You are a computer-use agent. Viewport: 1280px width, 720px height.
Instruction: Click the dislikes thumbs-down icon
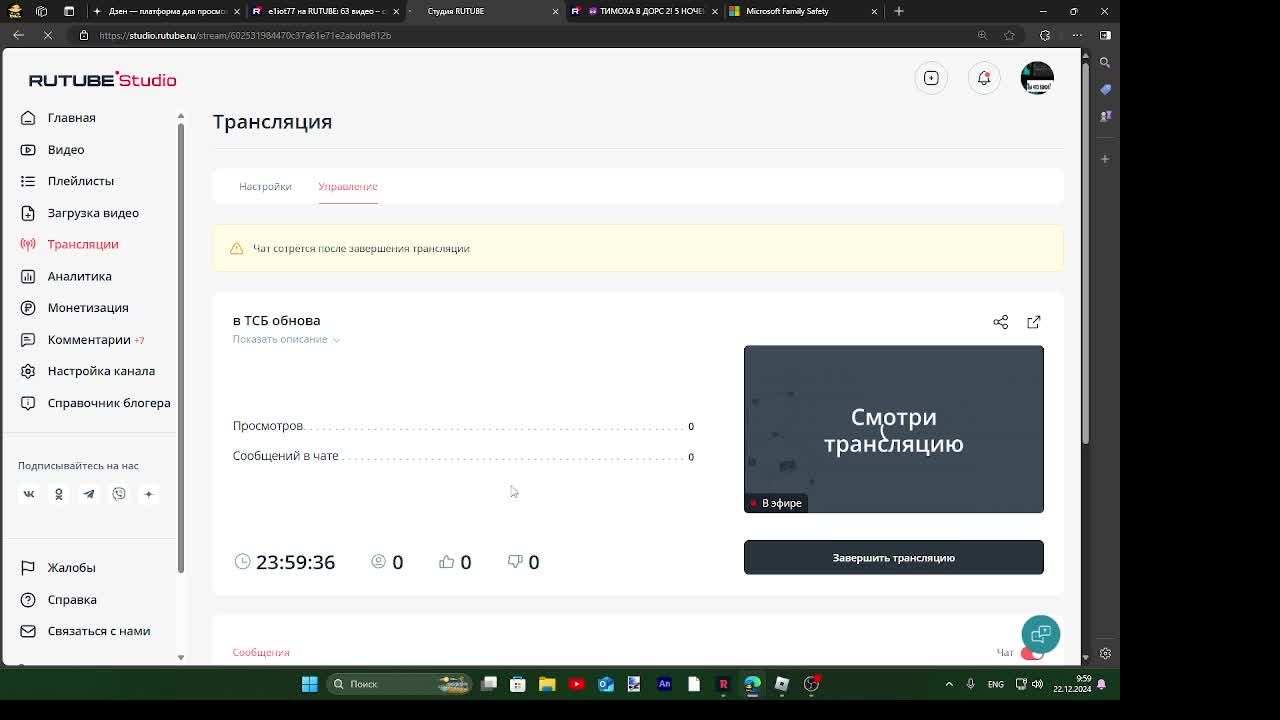click(515, 562)
